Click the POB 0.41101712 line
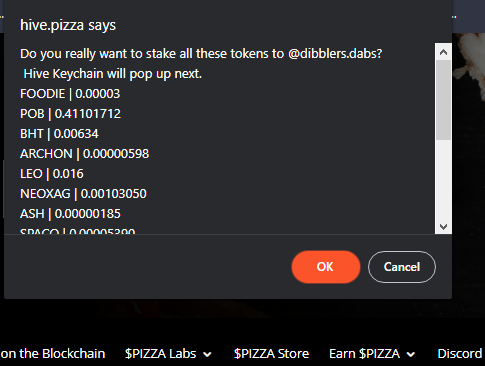485x366 pixels. [70, 114]
